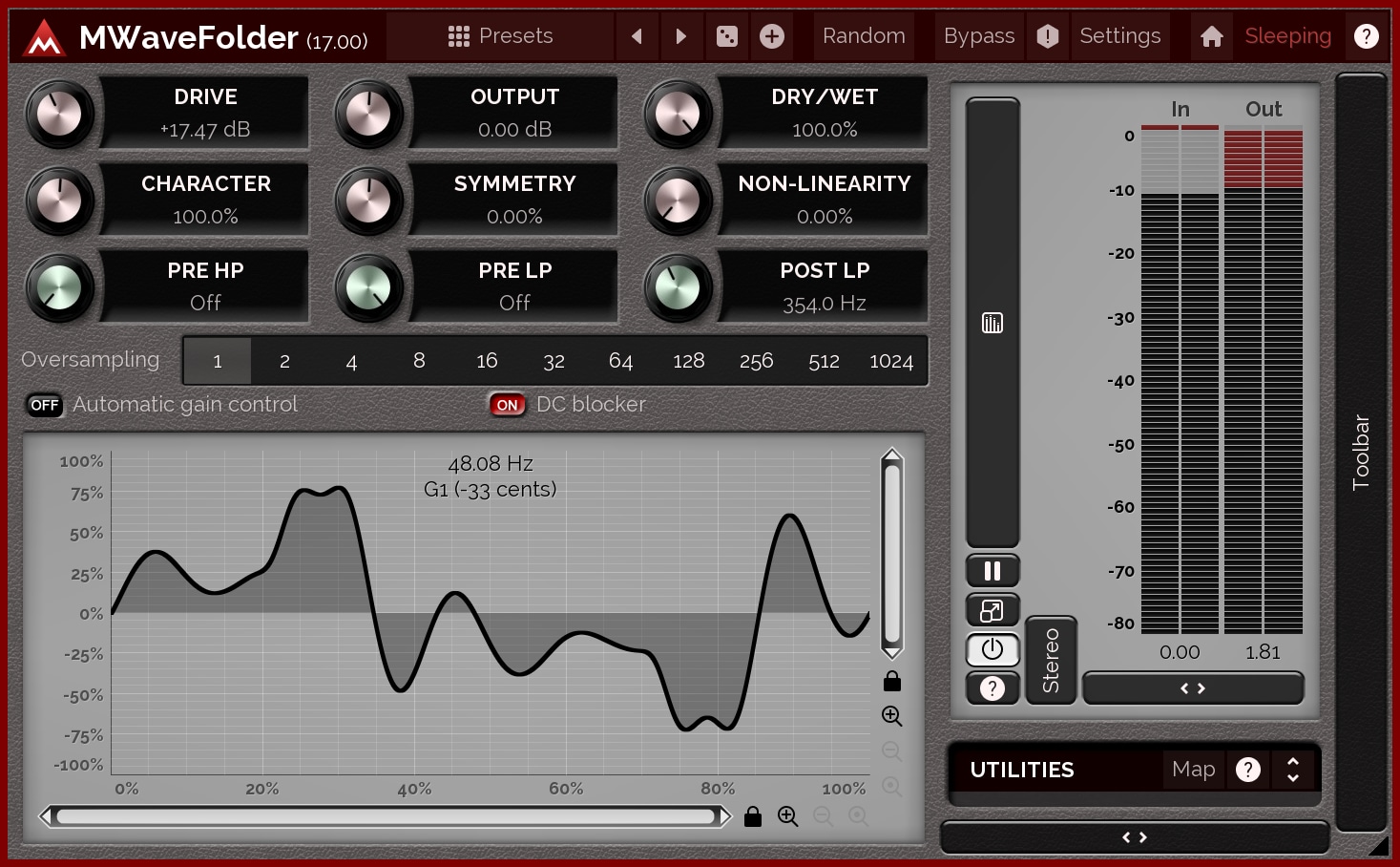The image size is (1400, 867).
Task: Expand the bar below the meter readouts
Action: point(1193,688)
